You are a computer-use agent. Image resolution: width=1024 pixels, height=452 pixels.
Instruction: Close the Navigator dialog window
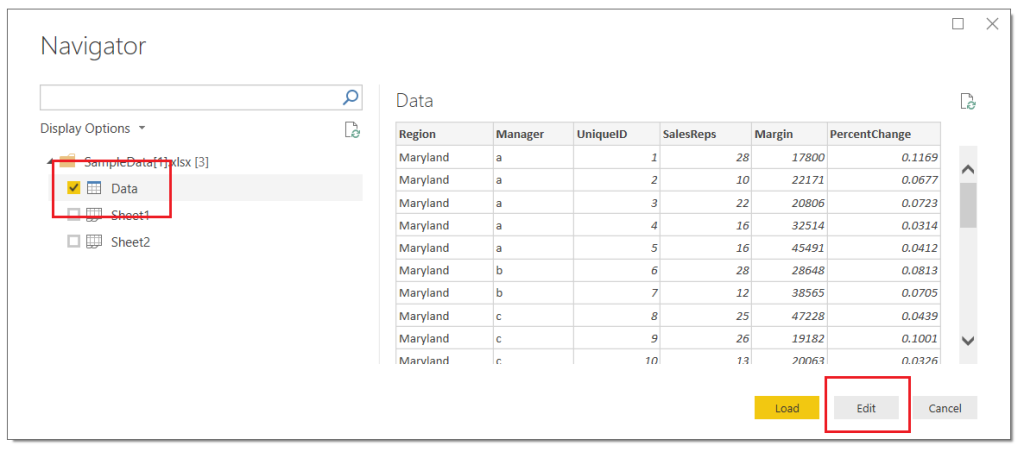993,24
